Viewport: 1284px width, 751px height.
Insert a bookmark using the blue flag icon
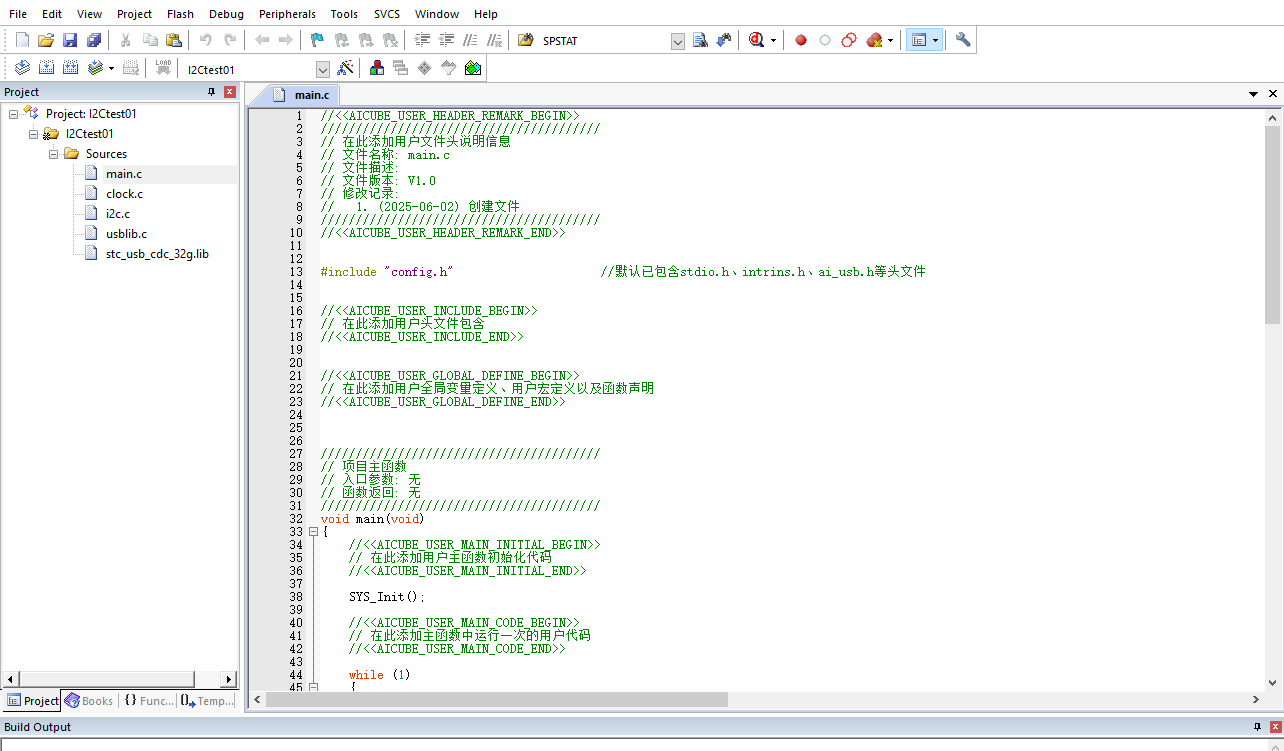318,40
